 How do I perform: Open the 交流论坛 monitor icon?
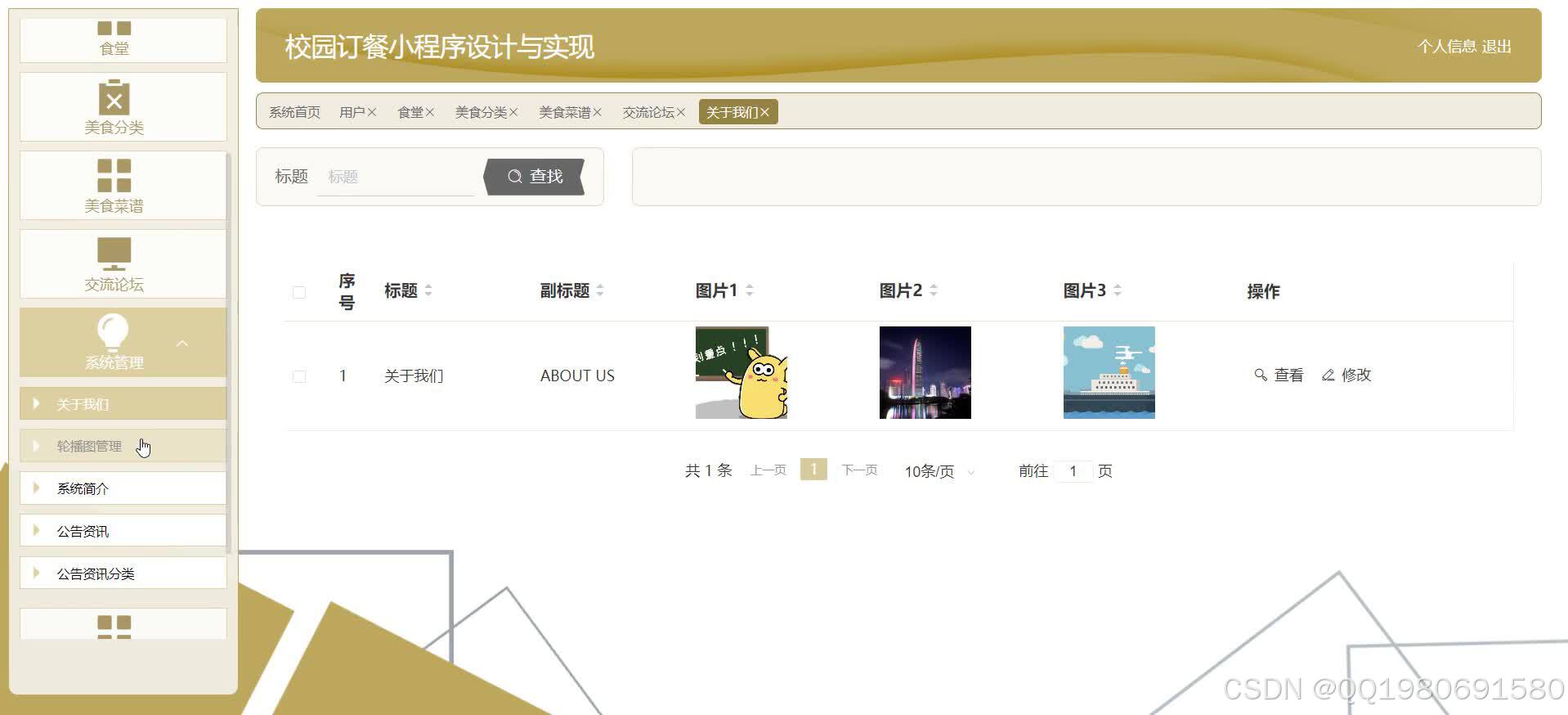click(114, 254)
